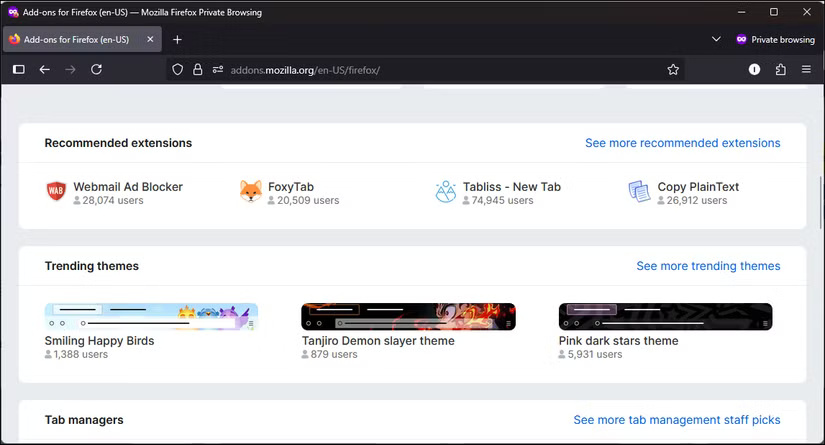Open the FoxyTab extension page
Screen dimensions: 825x445
click(290, 187)
